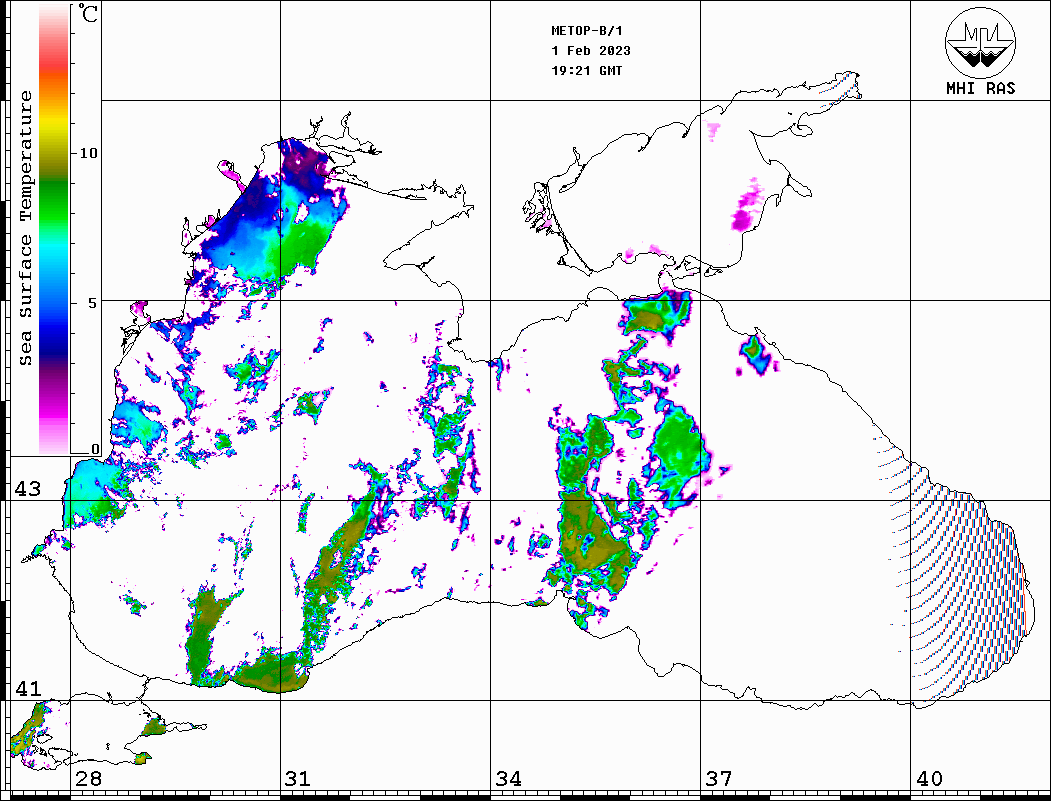Click the '°C' unit label

click(88, 13)
